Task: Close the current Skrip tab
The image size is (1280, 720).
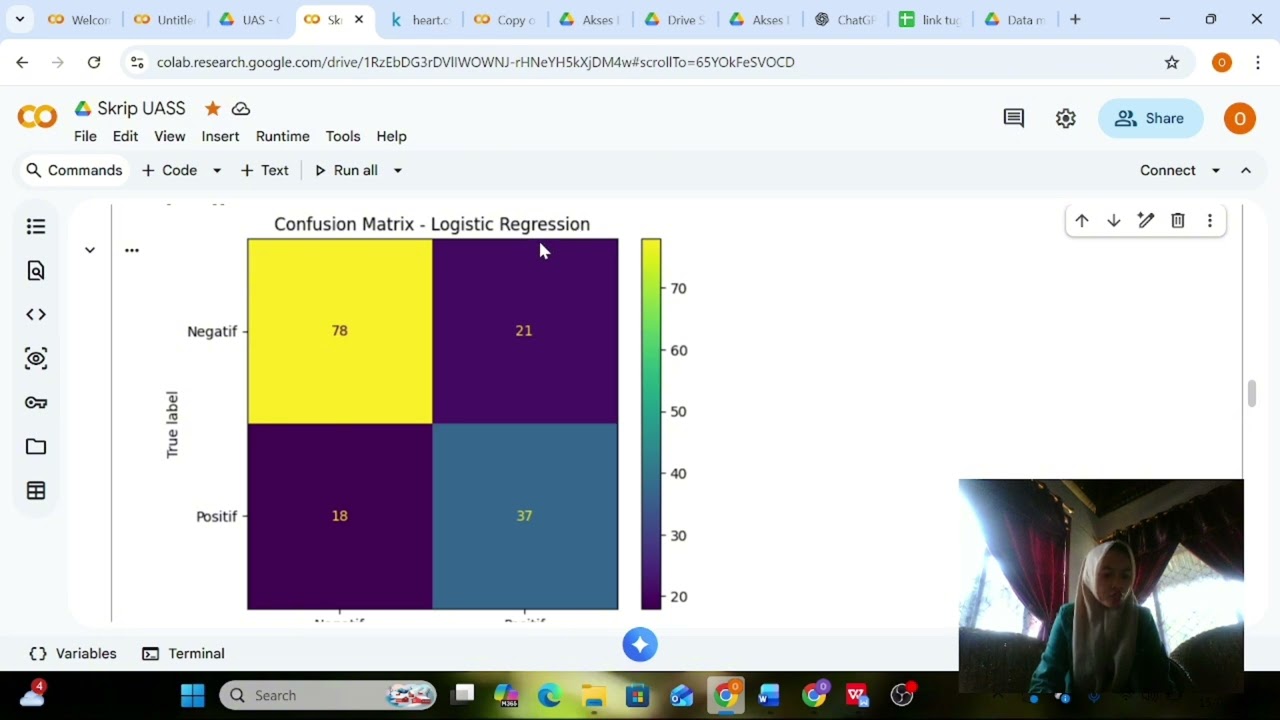Action: click(x=359, y=19)
